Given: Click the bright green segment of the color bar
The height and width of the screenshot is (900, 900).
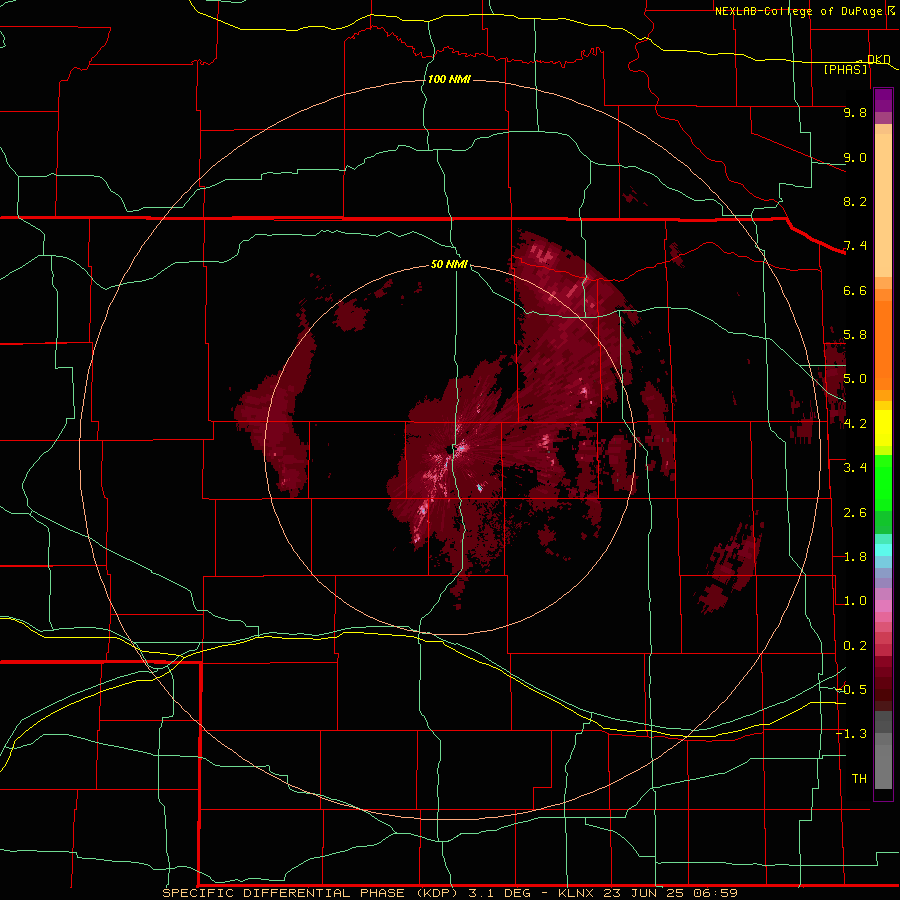Looking at the screenshot, I should tap(883, 483).
